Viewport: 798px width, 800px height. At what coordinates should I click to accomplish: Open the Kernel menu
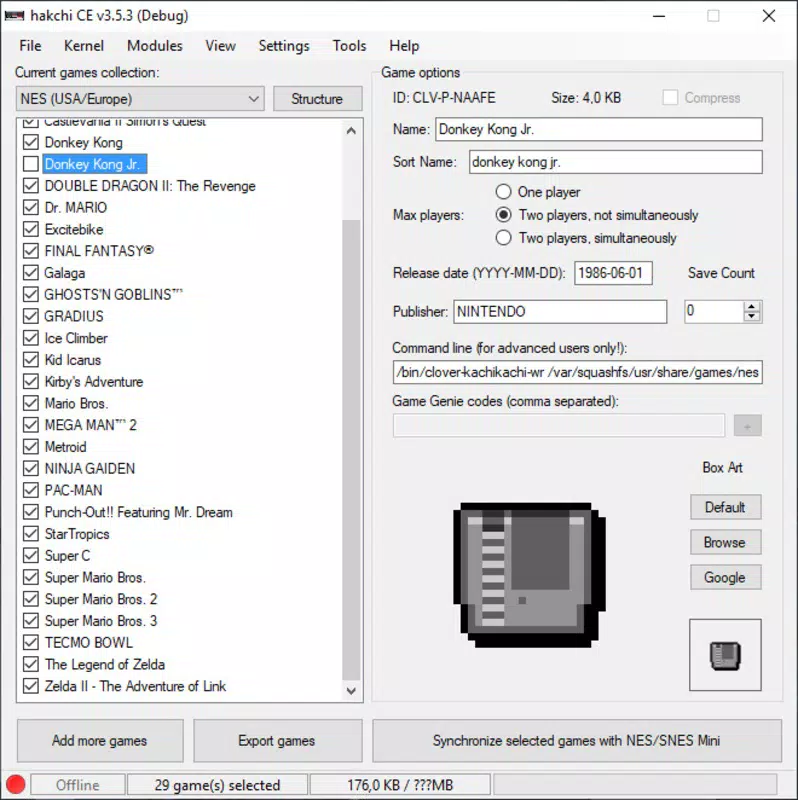point(84,46)
